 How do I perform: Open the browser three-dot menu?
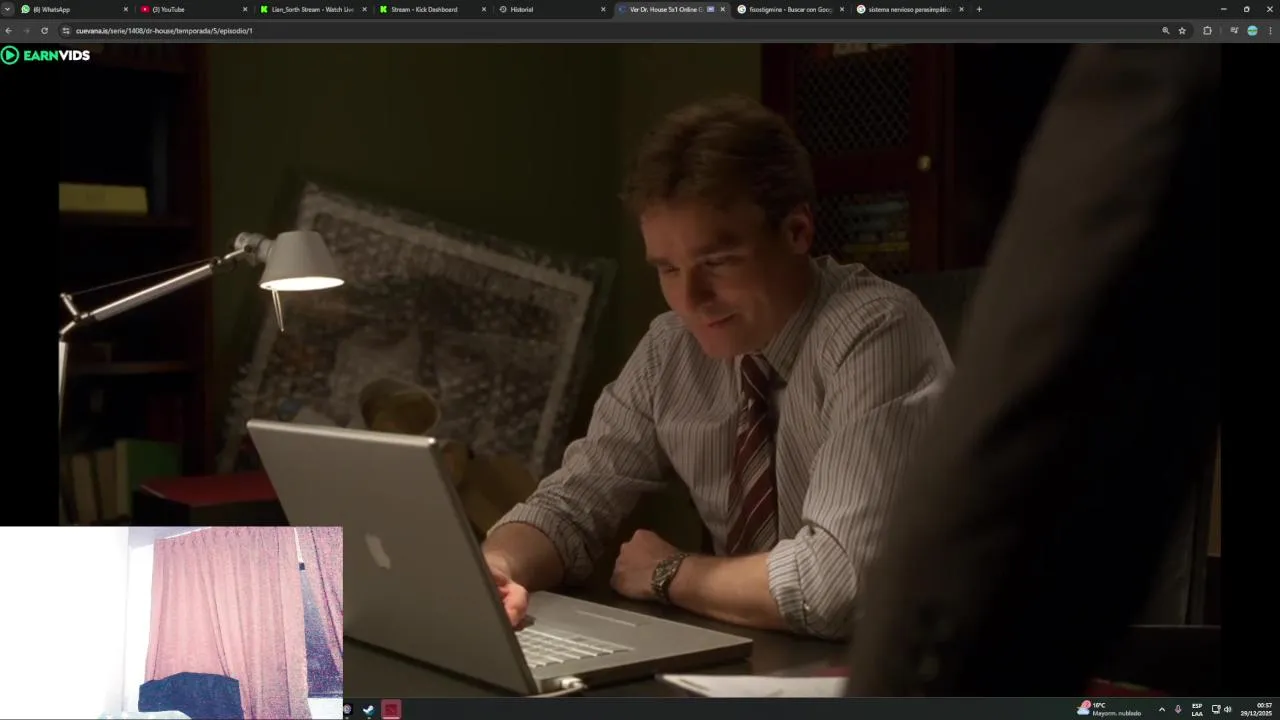1270,31
